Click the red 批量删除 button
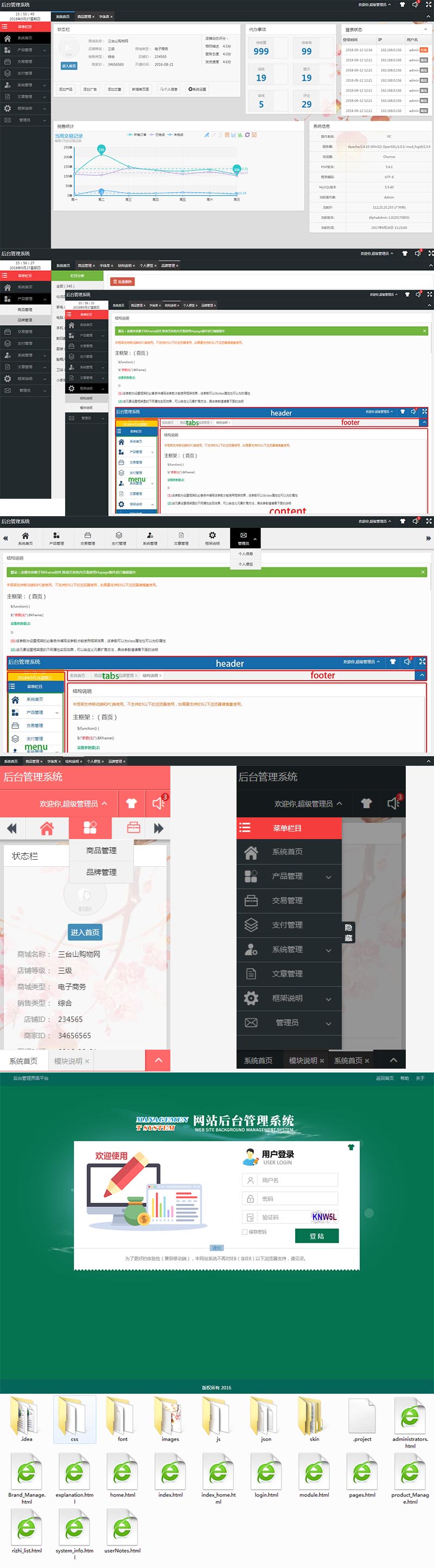Image resolution: width=434 pixels, height=1568 pixels. click(123, 282)
